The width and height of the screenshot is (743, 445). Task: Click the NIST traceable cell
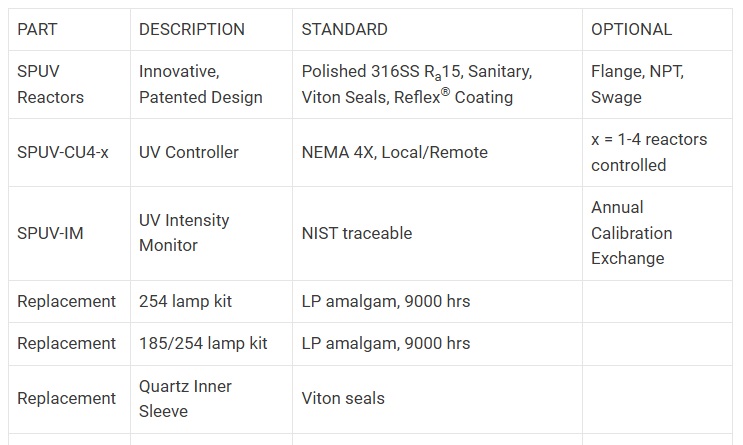pos(356,233)
